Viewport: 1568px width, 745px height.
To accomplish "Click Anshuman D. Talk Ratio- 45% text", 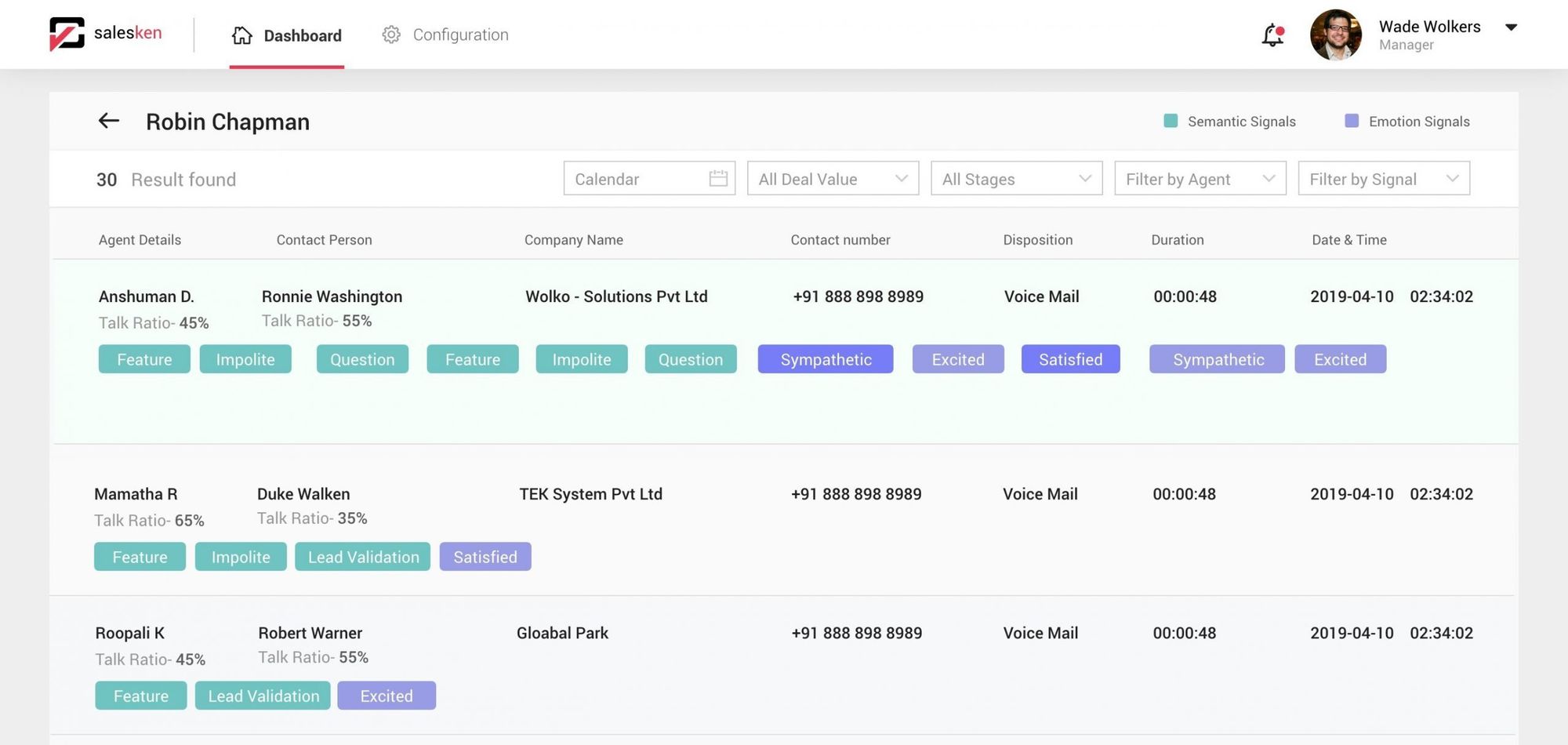I will pos(154,323).
